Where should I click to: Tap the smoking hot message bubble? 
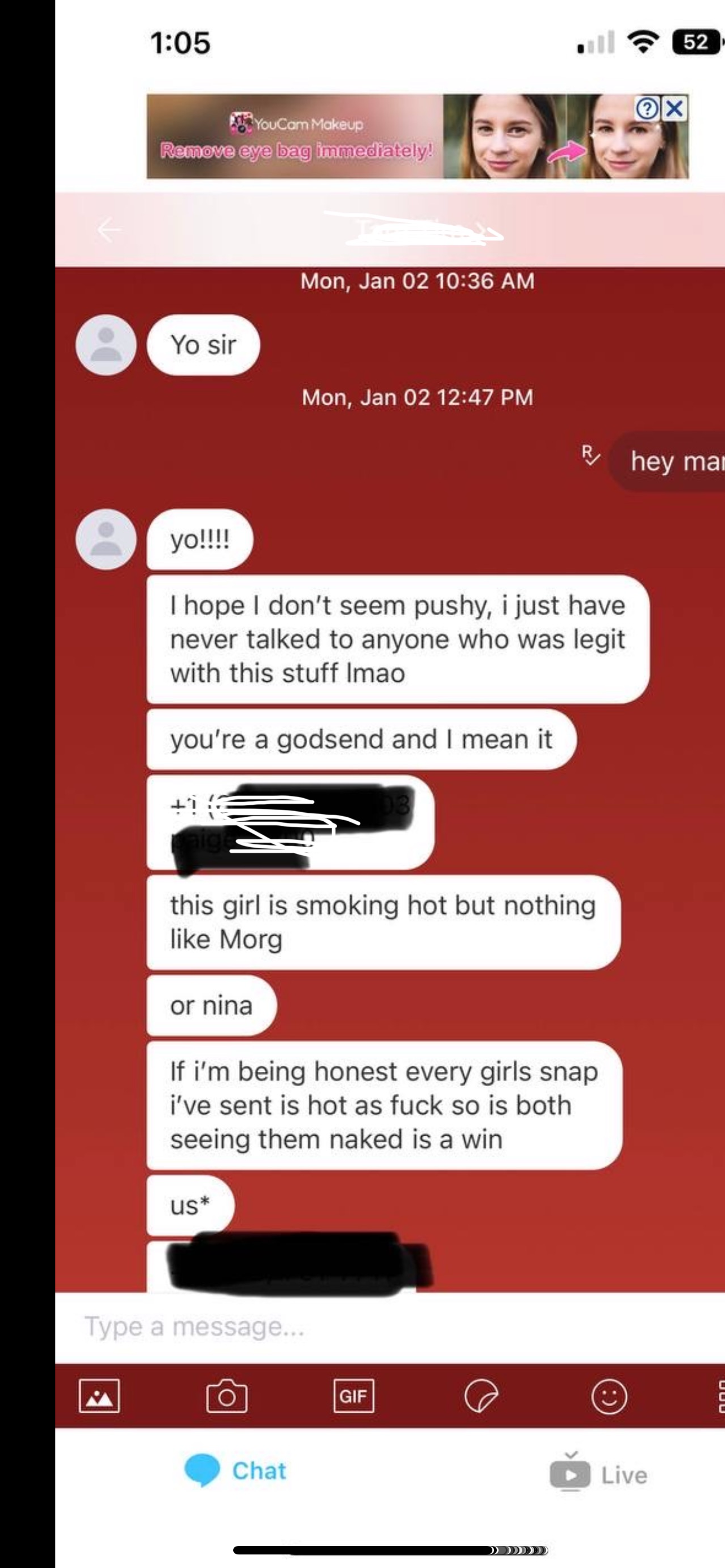coord(383,922)
